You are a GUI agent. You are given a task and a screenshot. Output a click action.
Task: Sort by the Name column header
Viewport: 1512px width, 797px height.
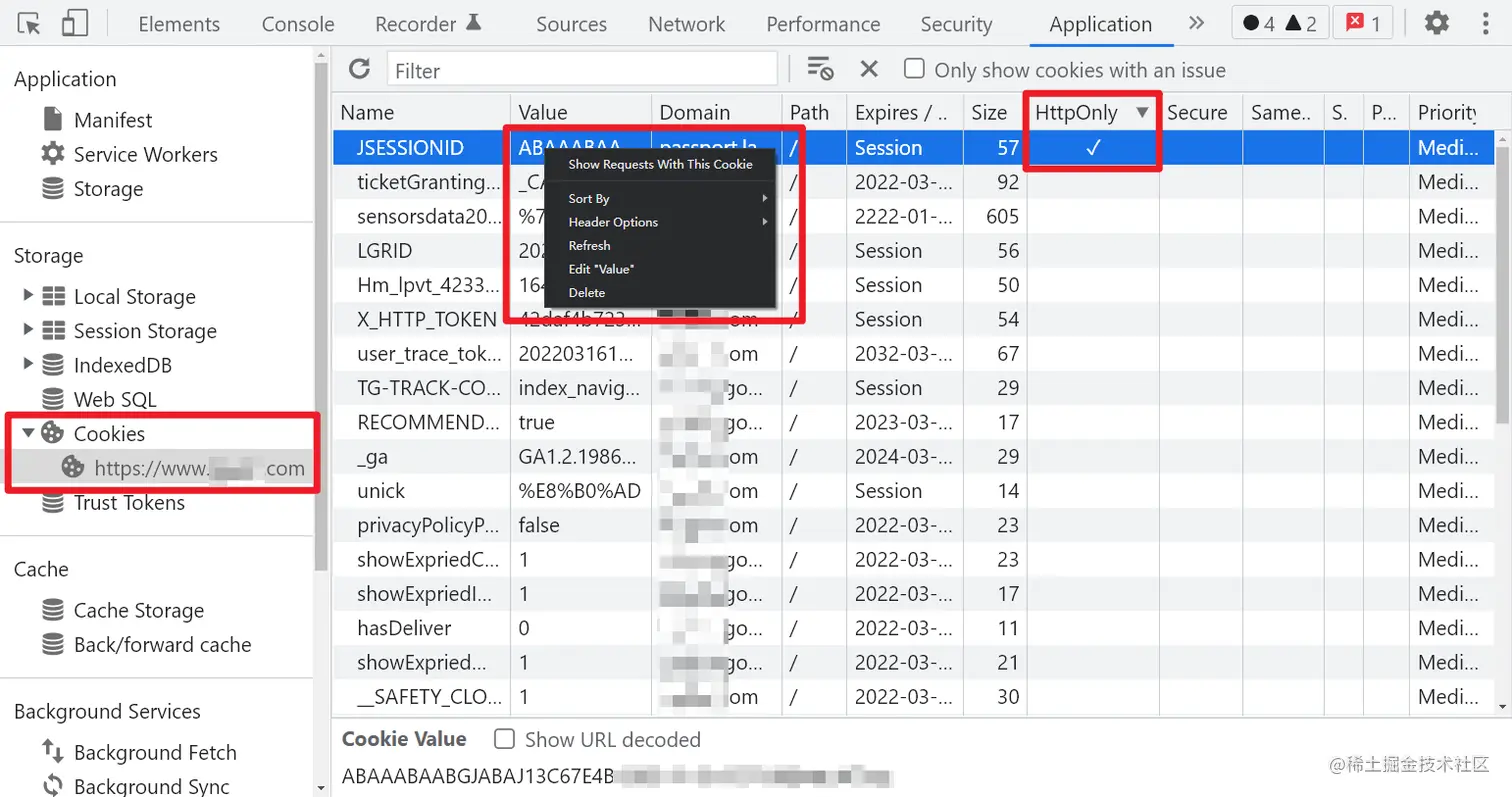420,112
